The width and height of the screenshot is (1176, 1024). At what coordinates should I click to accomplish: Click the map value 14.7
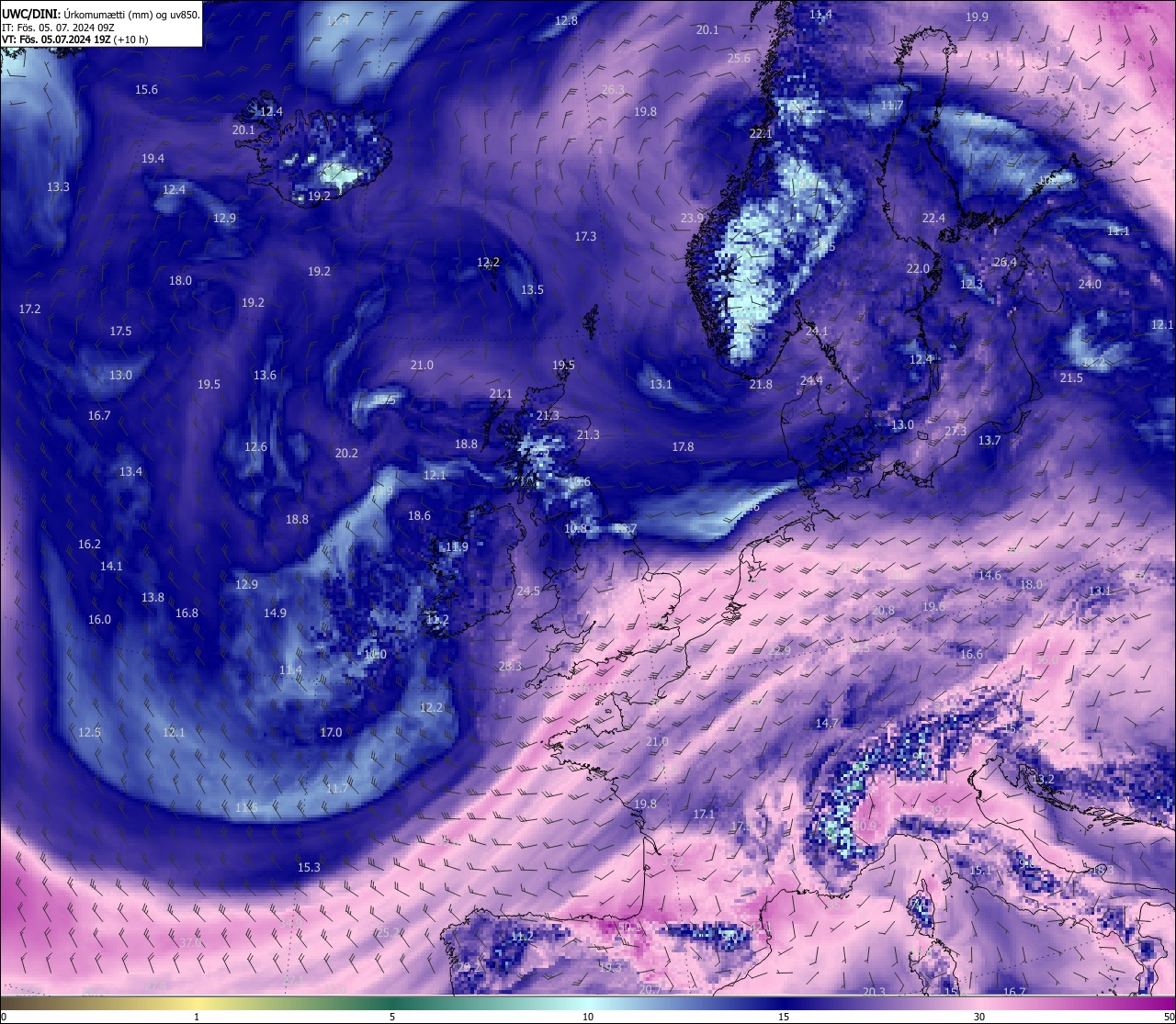tap(827, 723)
